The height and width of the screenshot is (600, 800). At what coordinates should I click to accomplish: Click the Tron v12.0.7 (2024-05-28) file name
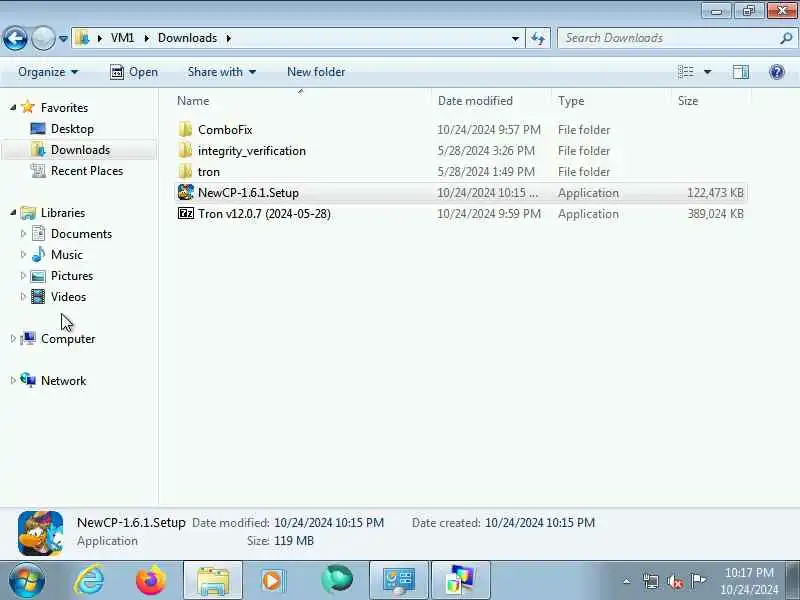tap(264, 214)
